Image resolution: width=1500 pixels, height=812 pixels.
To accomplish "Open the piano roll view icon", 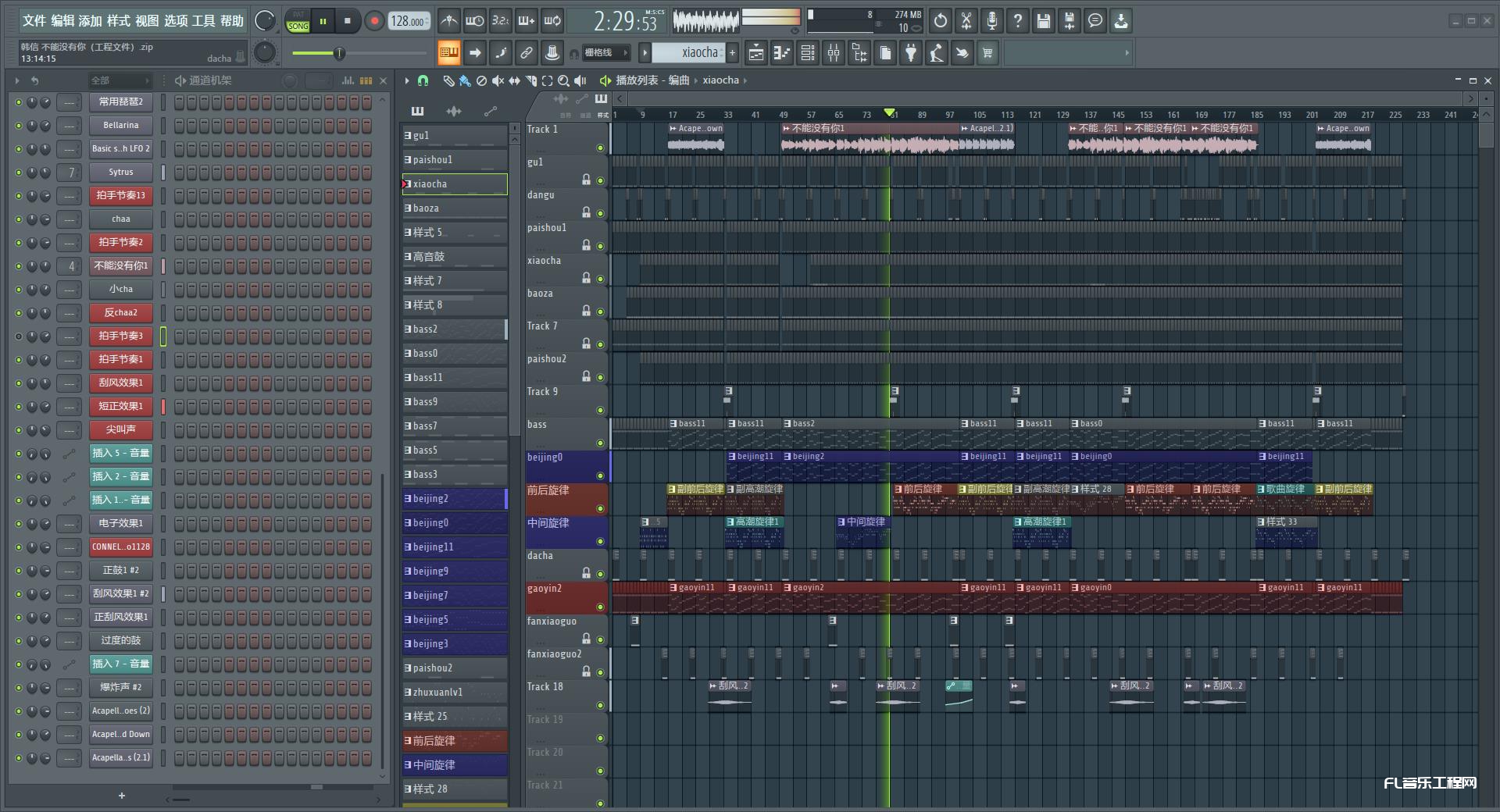I will pyautogui.click(x=782, y=53).
